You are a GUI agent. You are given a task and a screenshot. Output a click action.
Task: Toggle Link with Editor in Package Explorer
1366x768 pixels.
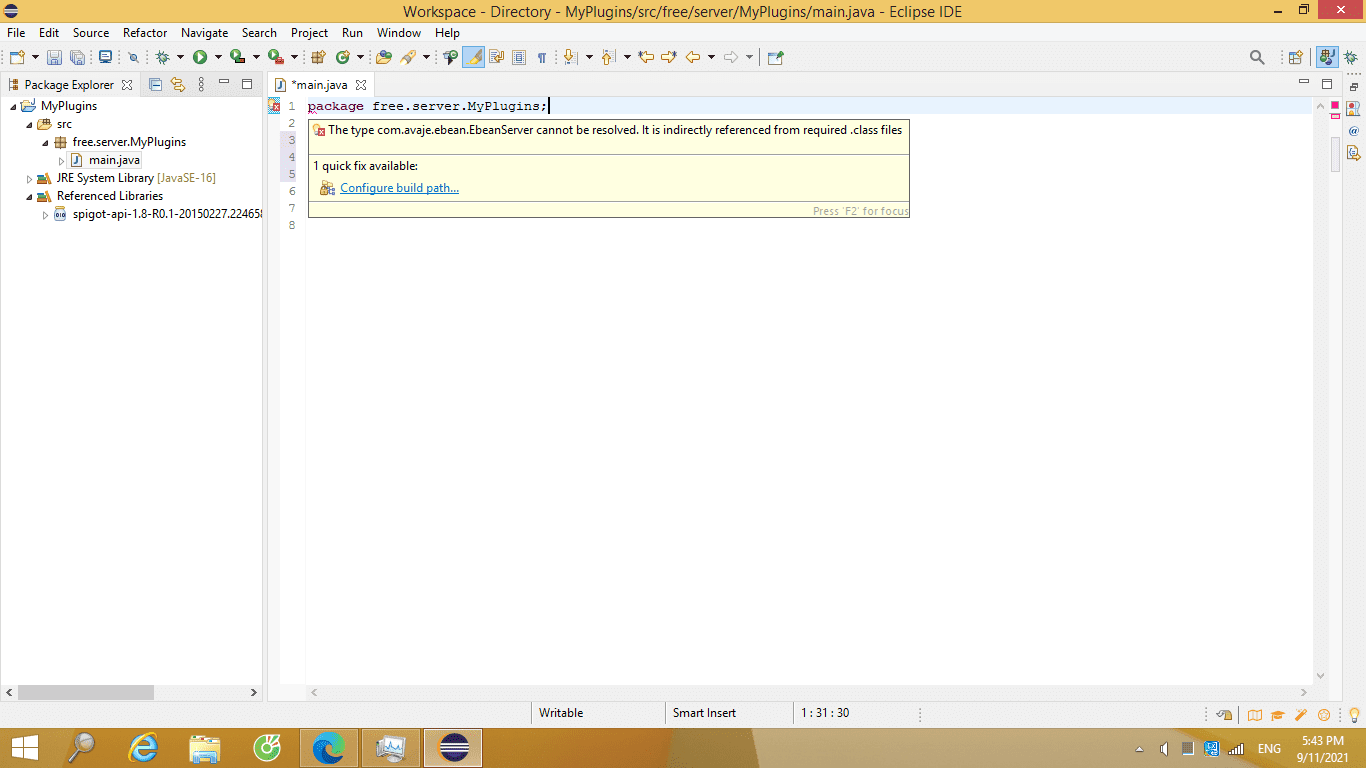(178, 85)
